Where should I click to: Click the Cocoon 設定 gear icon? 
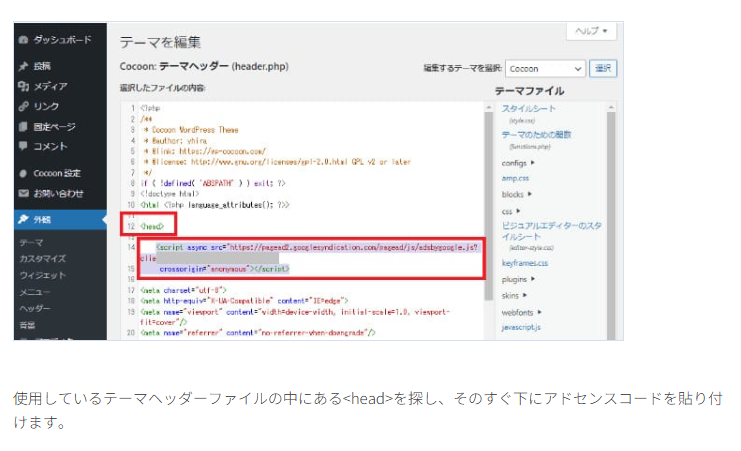coord(23,173)
